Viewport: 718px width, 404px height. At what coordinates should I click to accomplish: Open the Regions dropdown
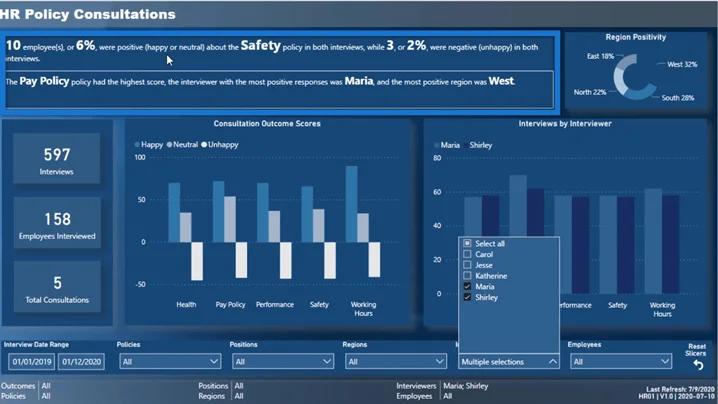coord(396,361)
